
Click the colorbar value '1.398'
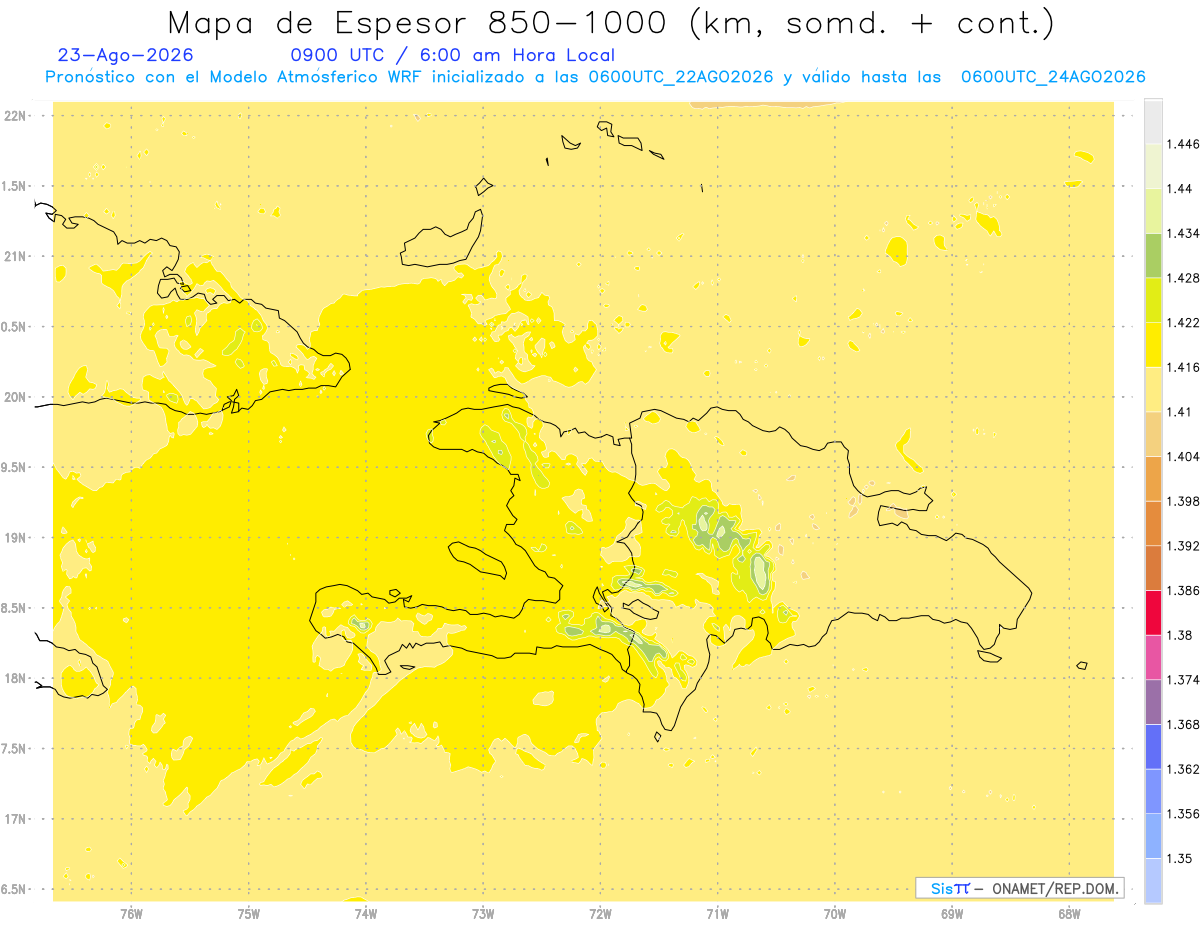click(1183, 501)
